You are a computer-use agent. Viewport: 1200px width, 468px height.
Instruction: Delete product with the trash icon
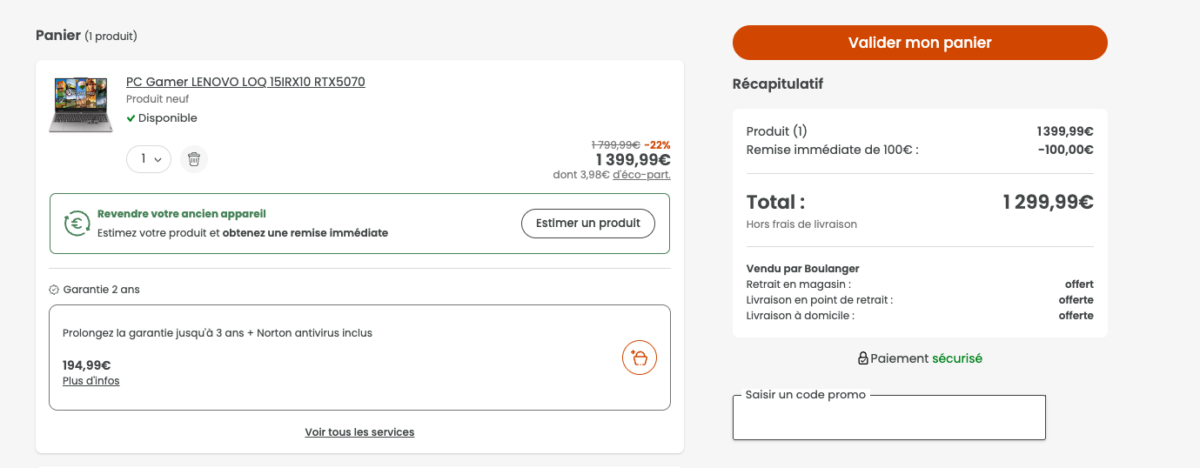[x=194, y=158]
